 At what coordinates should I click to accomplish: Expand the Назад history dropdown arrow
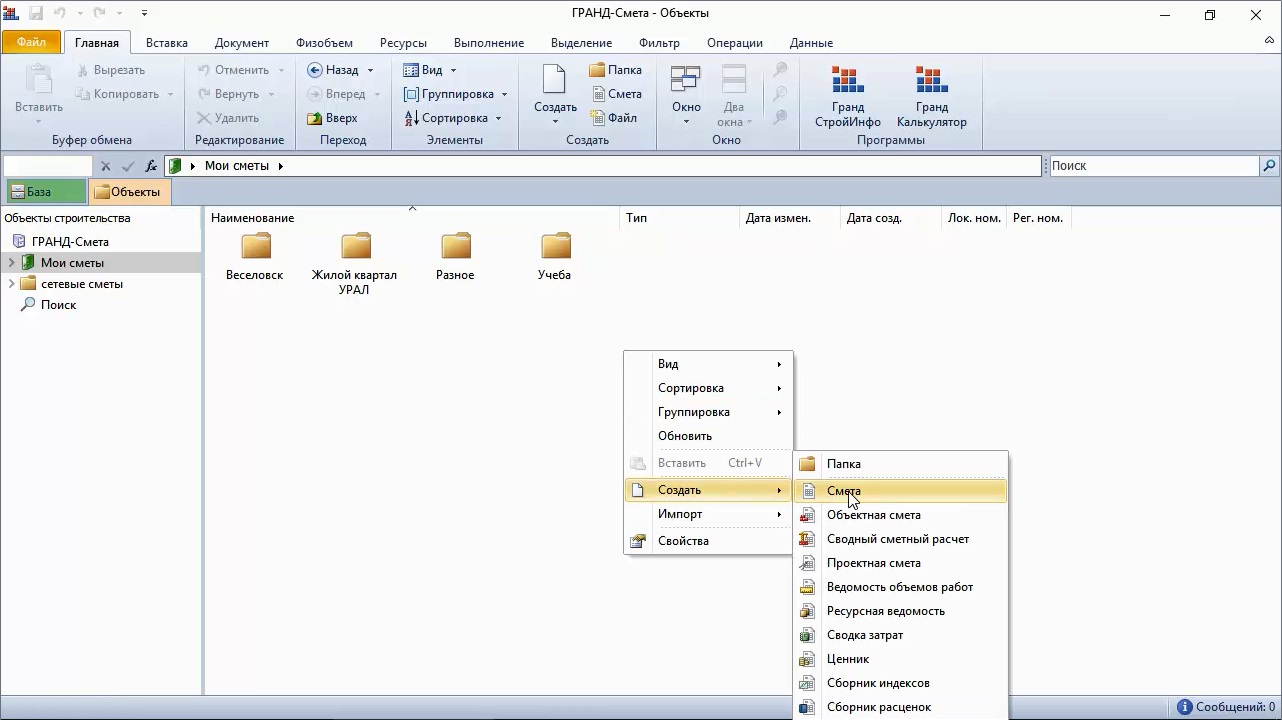coord(370,70)
